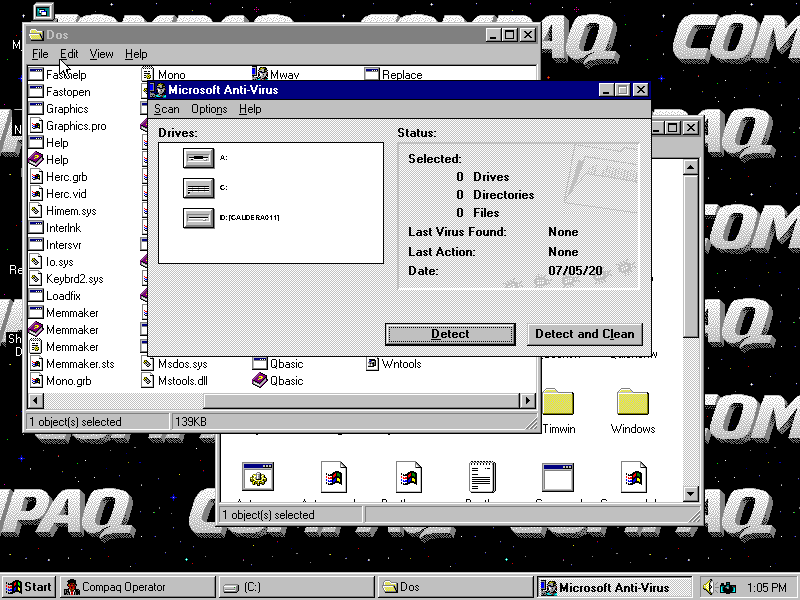
Task: Select the Loadfix program icon
Action: [36, 296]
